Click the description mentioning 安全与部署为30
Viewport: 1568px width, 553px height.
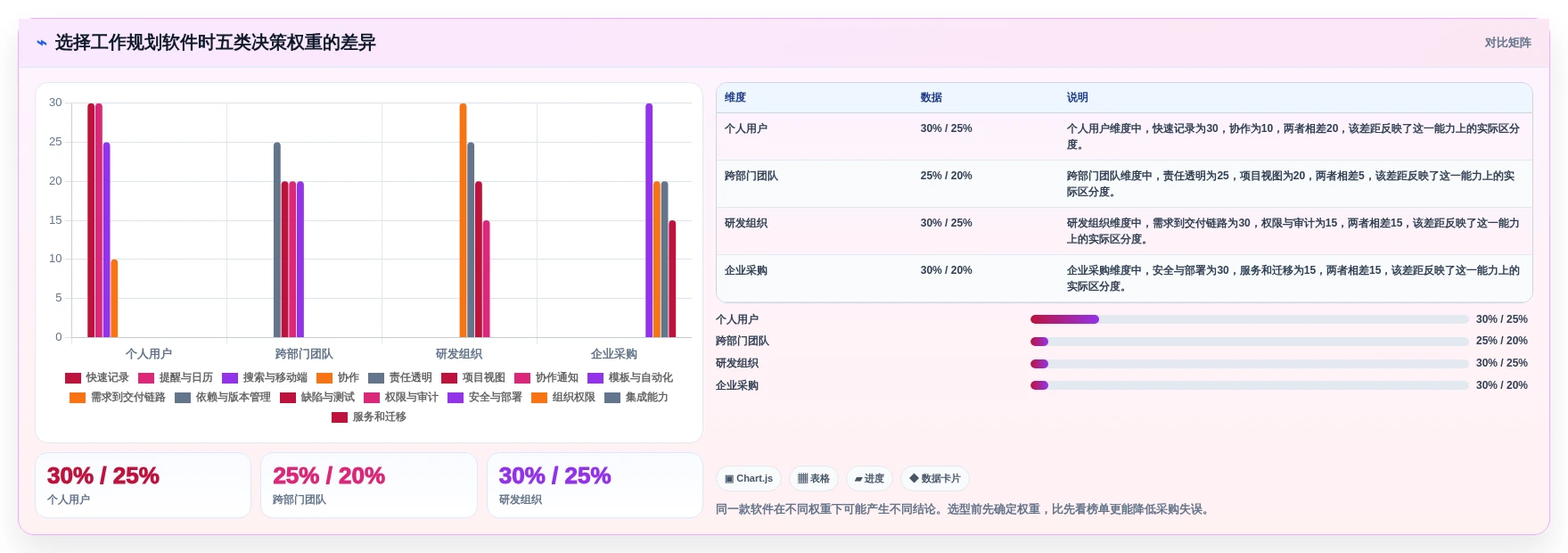[1293, 278]
